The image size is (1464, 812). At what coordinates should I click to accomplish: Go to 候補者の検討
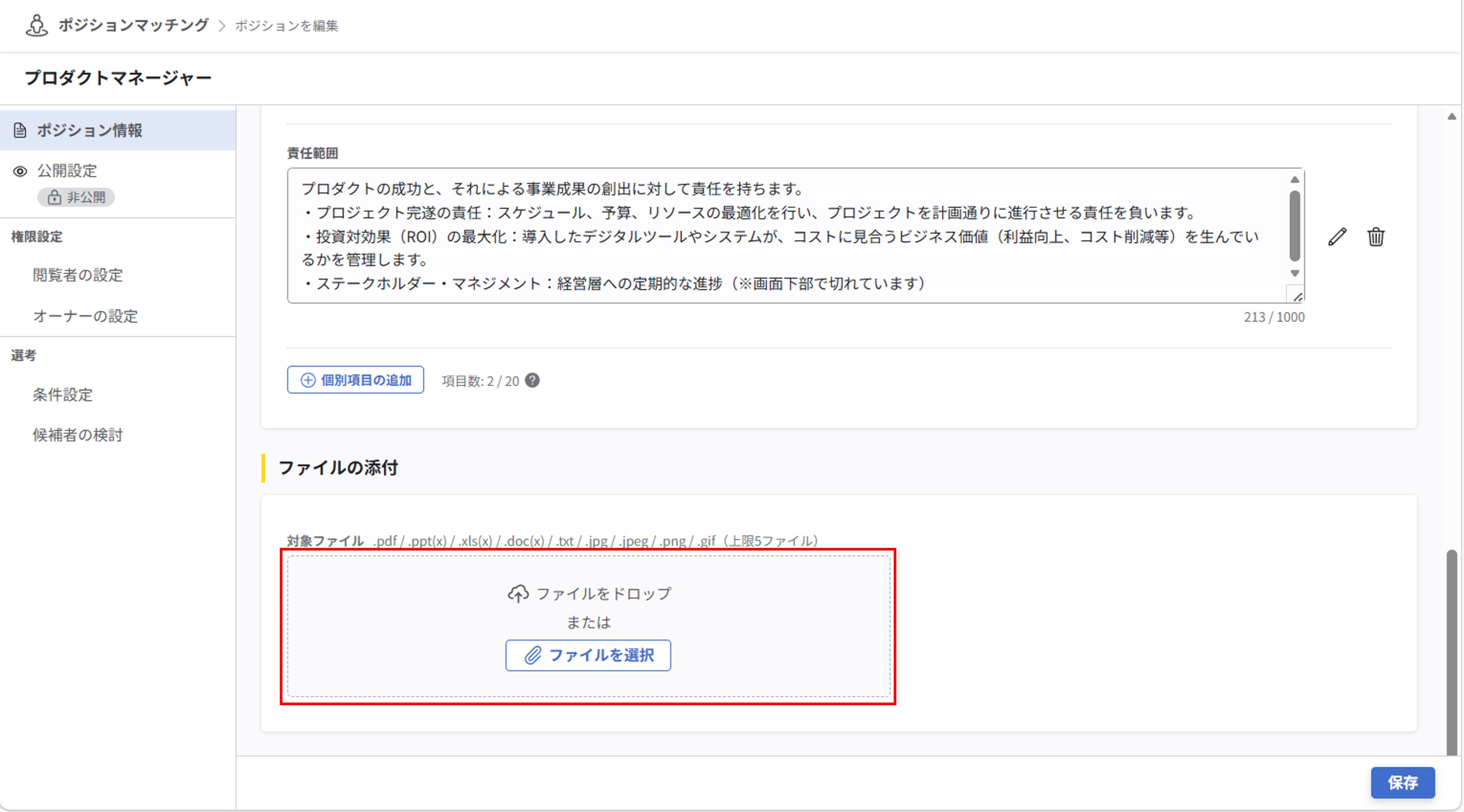tap(78, 435)
